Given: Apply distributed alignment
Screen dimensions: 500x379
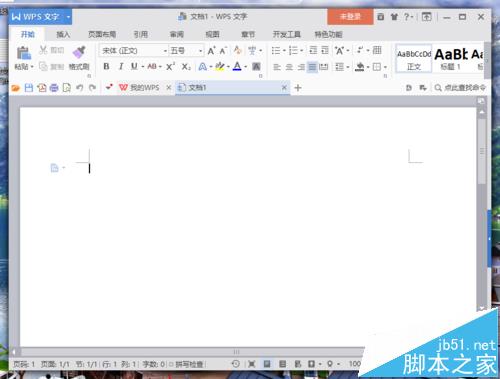Looking at the screenshot, I should point(324,67).
